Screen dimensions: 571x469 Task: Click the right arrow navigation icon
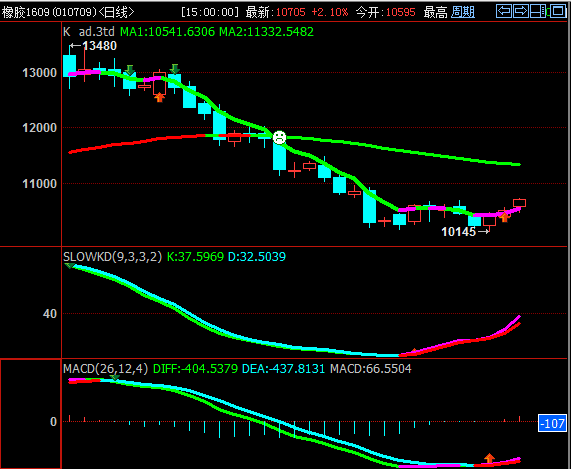pos(521,11)
